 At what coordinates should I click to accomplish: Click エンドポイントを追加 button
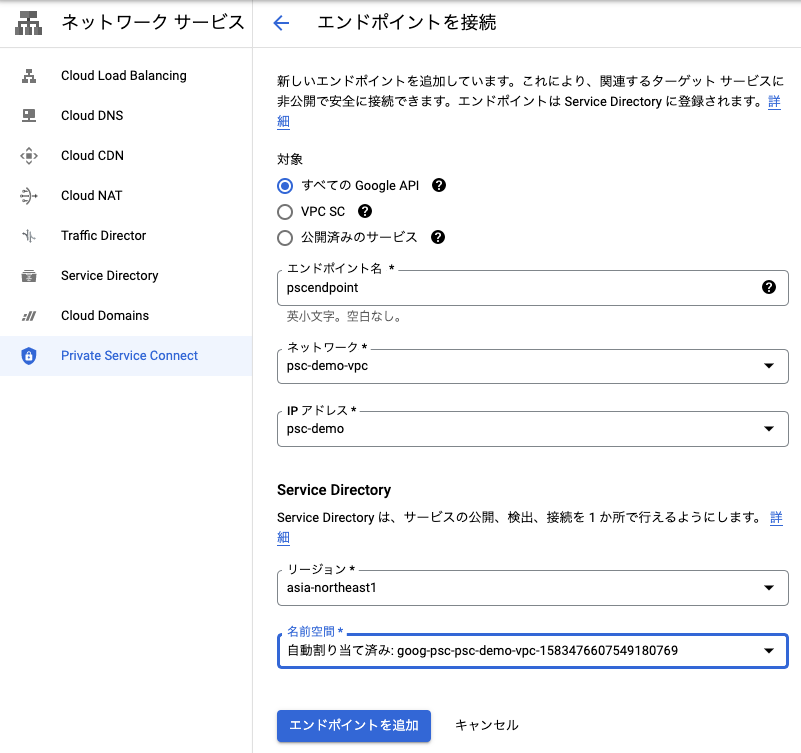[353, 725]
